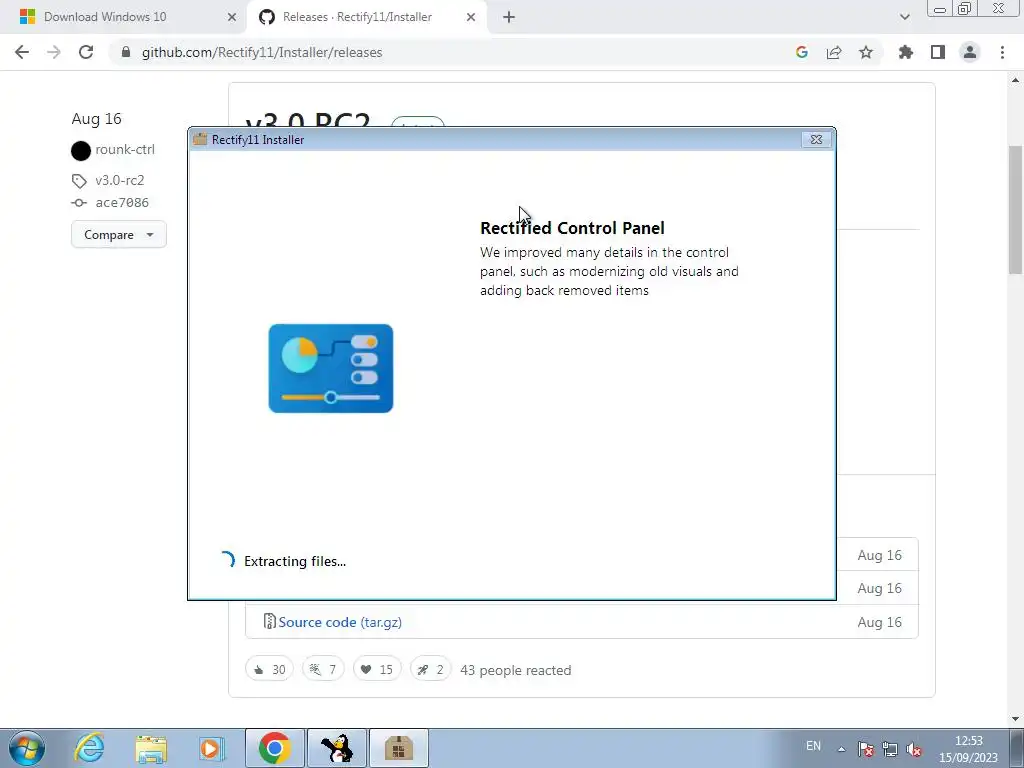Click the forward navigation arrow

(x=54, y=52)
